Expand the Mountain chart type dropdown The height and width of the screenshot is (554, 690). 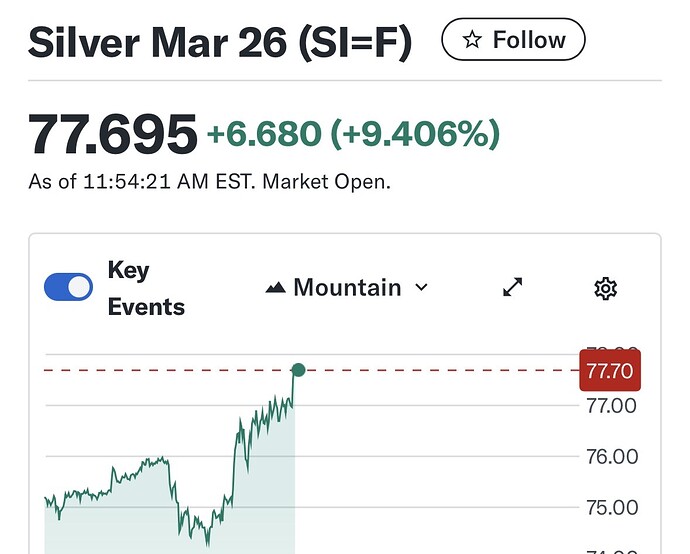[x=346, y=288]
